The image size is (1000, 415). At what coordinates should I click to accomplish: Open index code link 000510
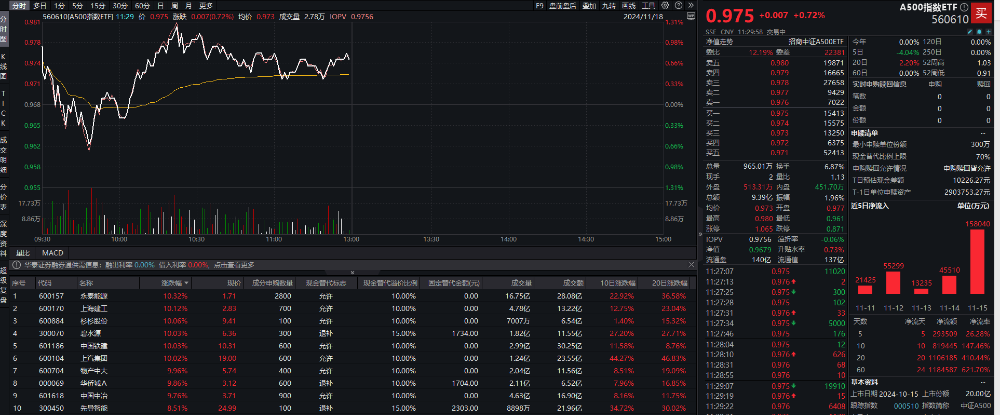click(906, 405)
